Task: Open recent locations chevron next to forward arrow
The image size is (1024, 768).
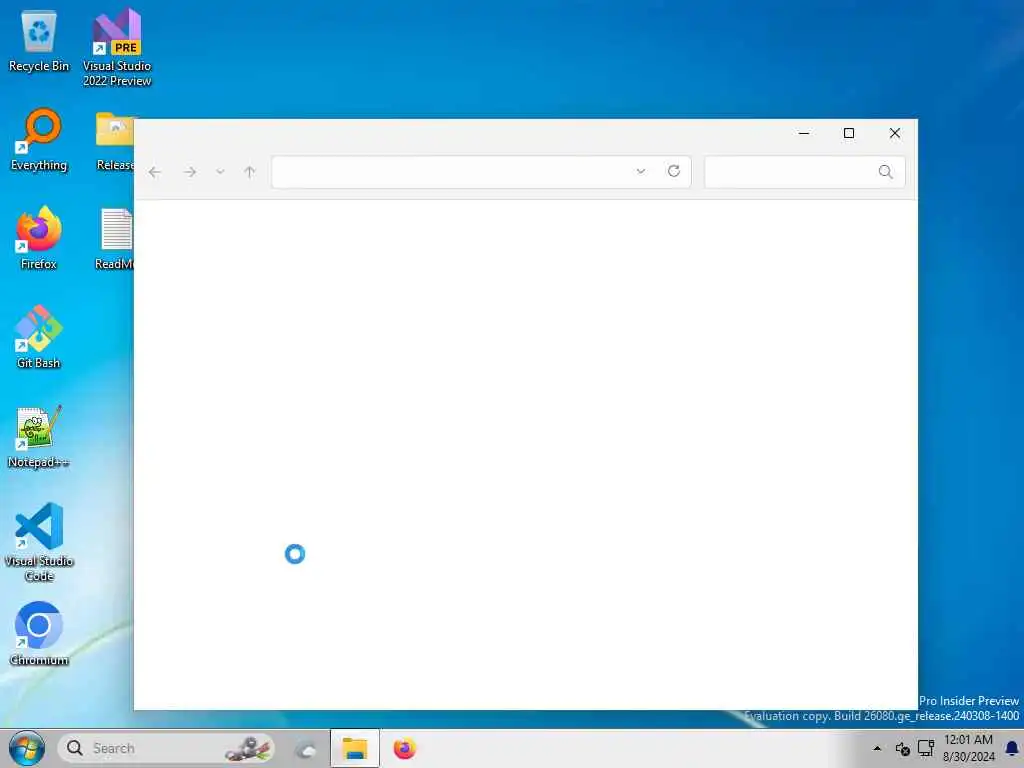Action: (220, 172)
